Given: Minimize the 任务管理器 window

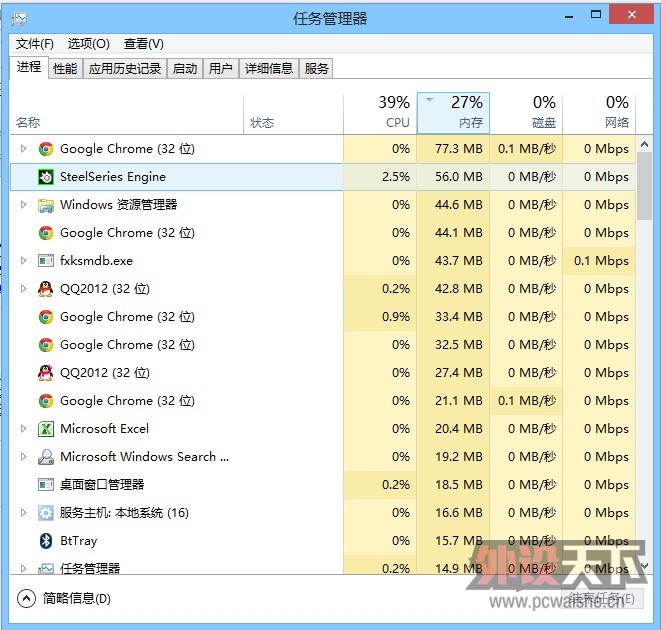Looking at the screenshot, I should click(569, 16).
